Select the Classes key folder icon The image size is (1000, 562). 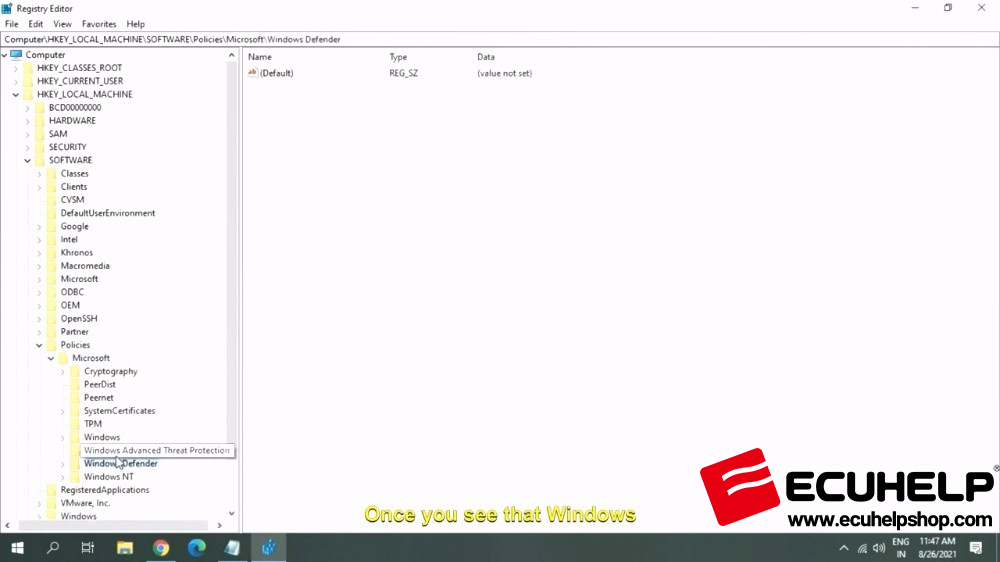click(52, 174)
